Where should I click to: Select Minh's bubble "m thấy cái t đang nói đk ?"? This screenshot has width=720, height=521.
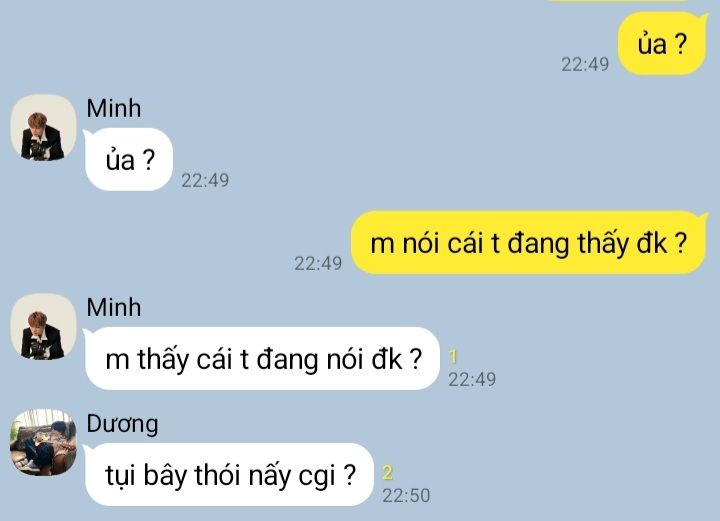point(262,359)
